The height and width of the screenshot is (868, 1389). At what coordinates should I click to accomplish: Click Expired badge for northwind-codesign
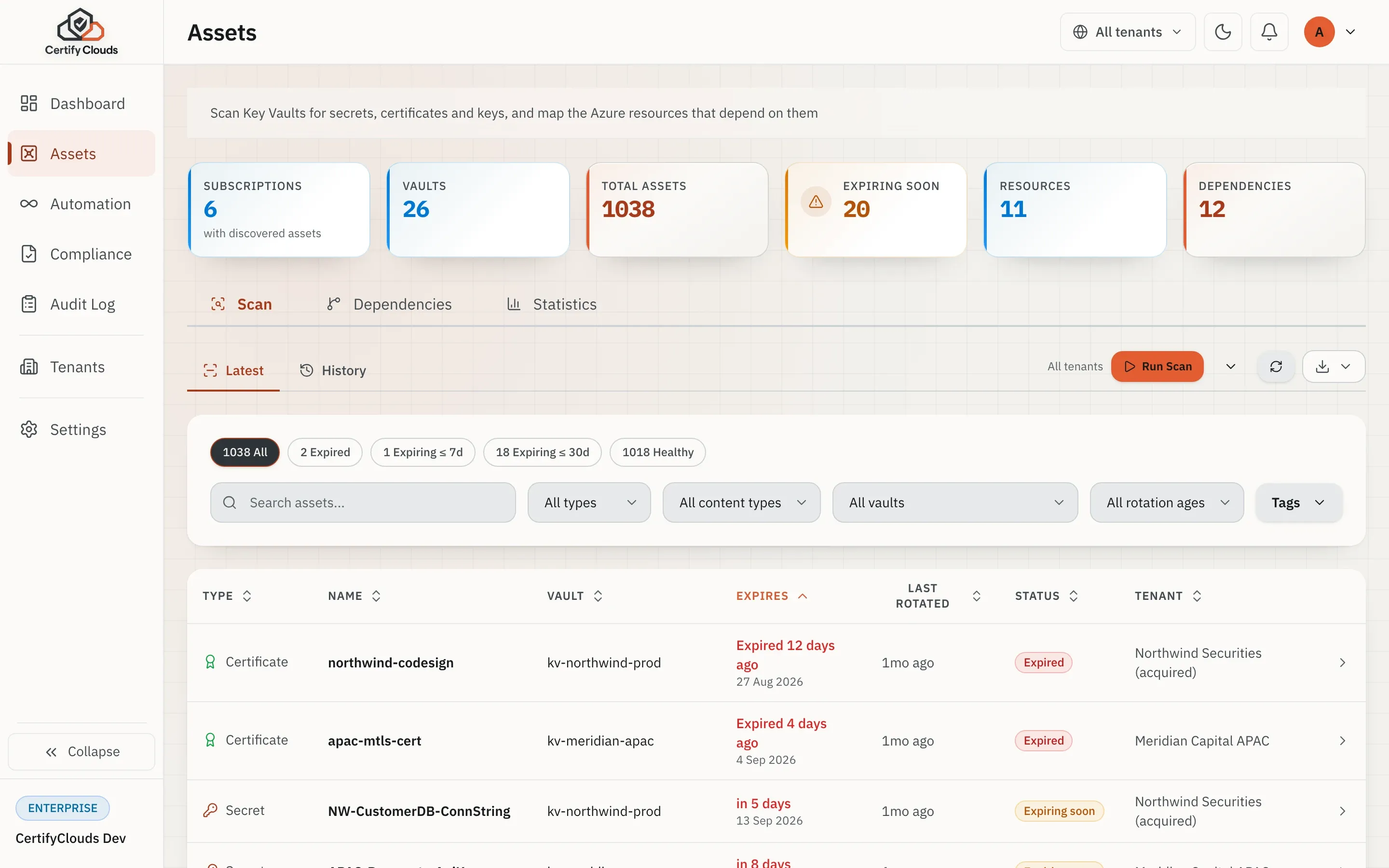coord(1043,663)
